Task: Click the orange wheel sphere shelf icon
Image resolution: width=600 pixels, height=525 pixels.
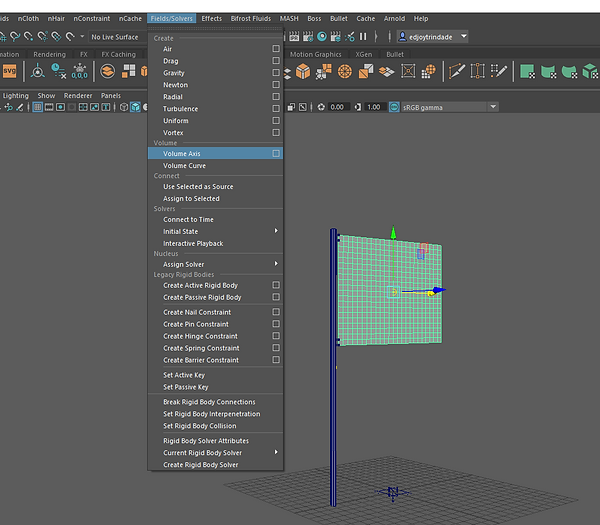Action: pyautogui.click(x=344, y=71)
